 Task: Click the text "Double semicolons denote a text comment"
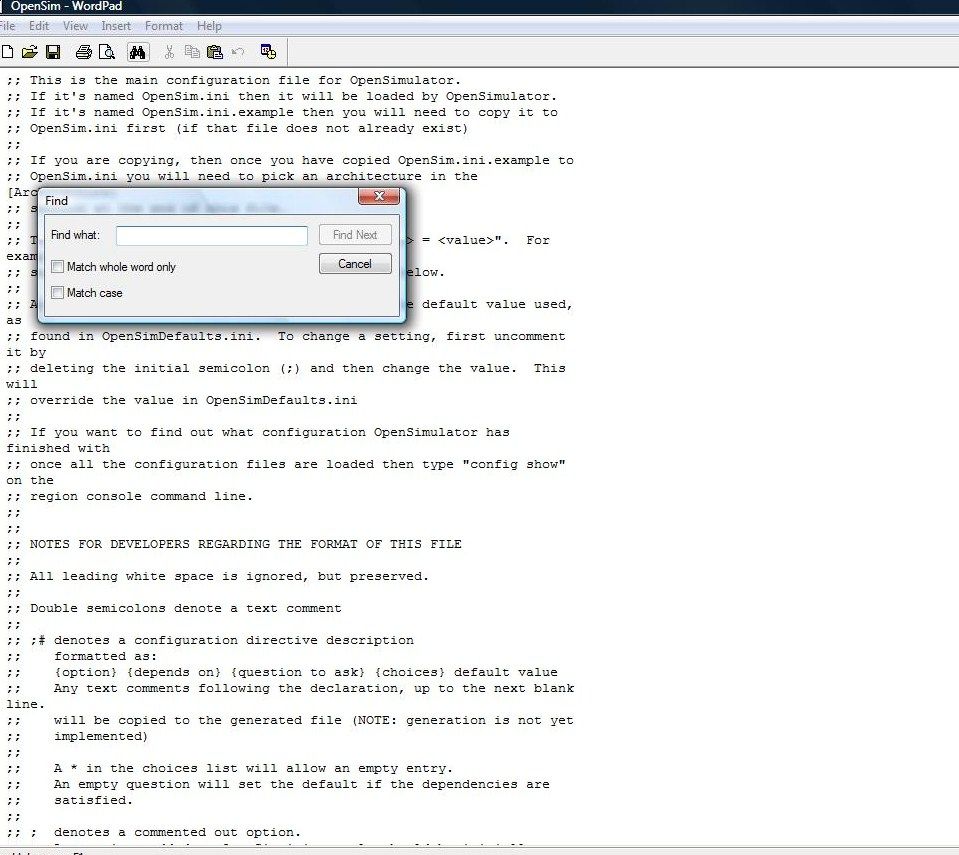click(186, 609)
